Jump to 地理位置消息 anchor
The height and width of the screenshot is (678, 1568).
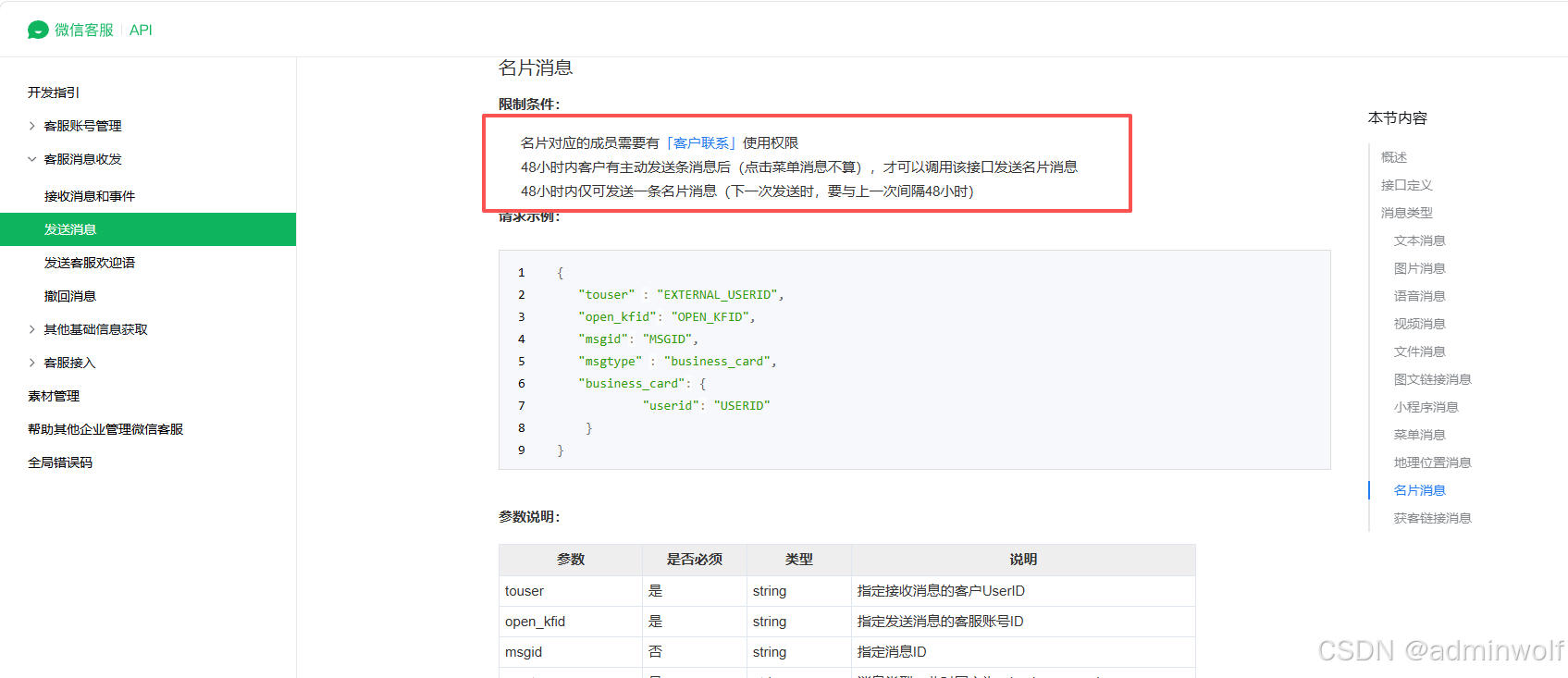(1433, 462)
